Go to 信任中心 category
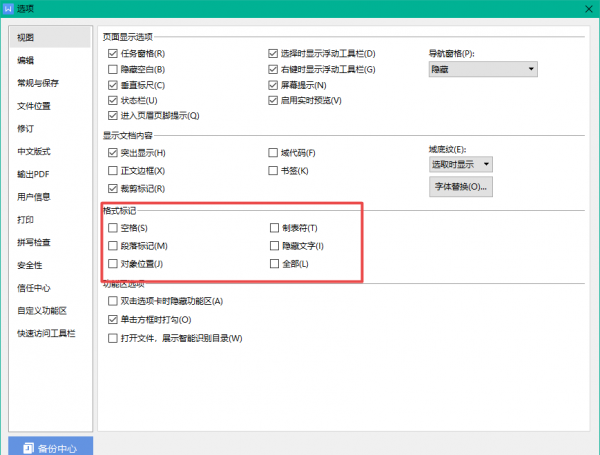The width and height of the screenshot is (600, 455). coord(34,288)
